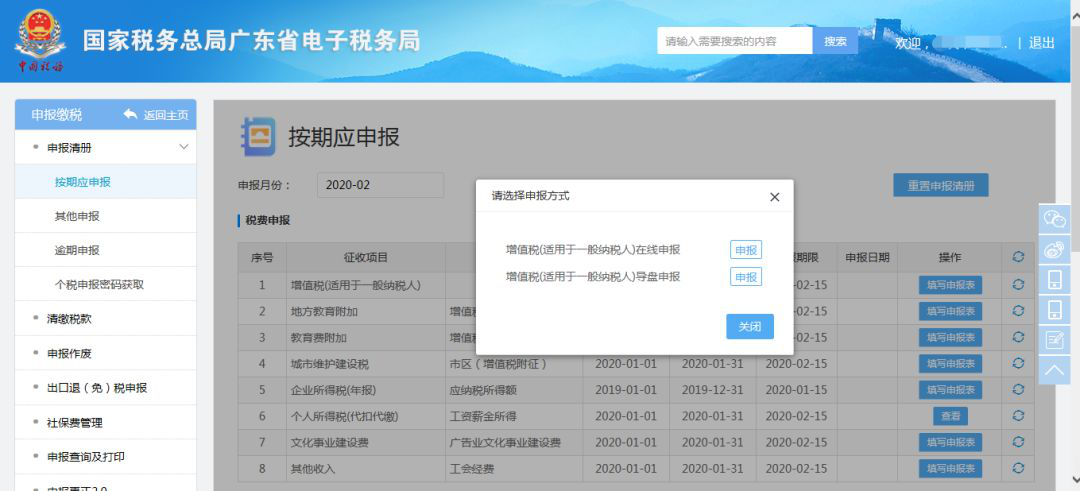Click 填写申报表 for 地方教育附加
The image size is (1080, 491).
951,311
